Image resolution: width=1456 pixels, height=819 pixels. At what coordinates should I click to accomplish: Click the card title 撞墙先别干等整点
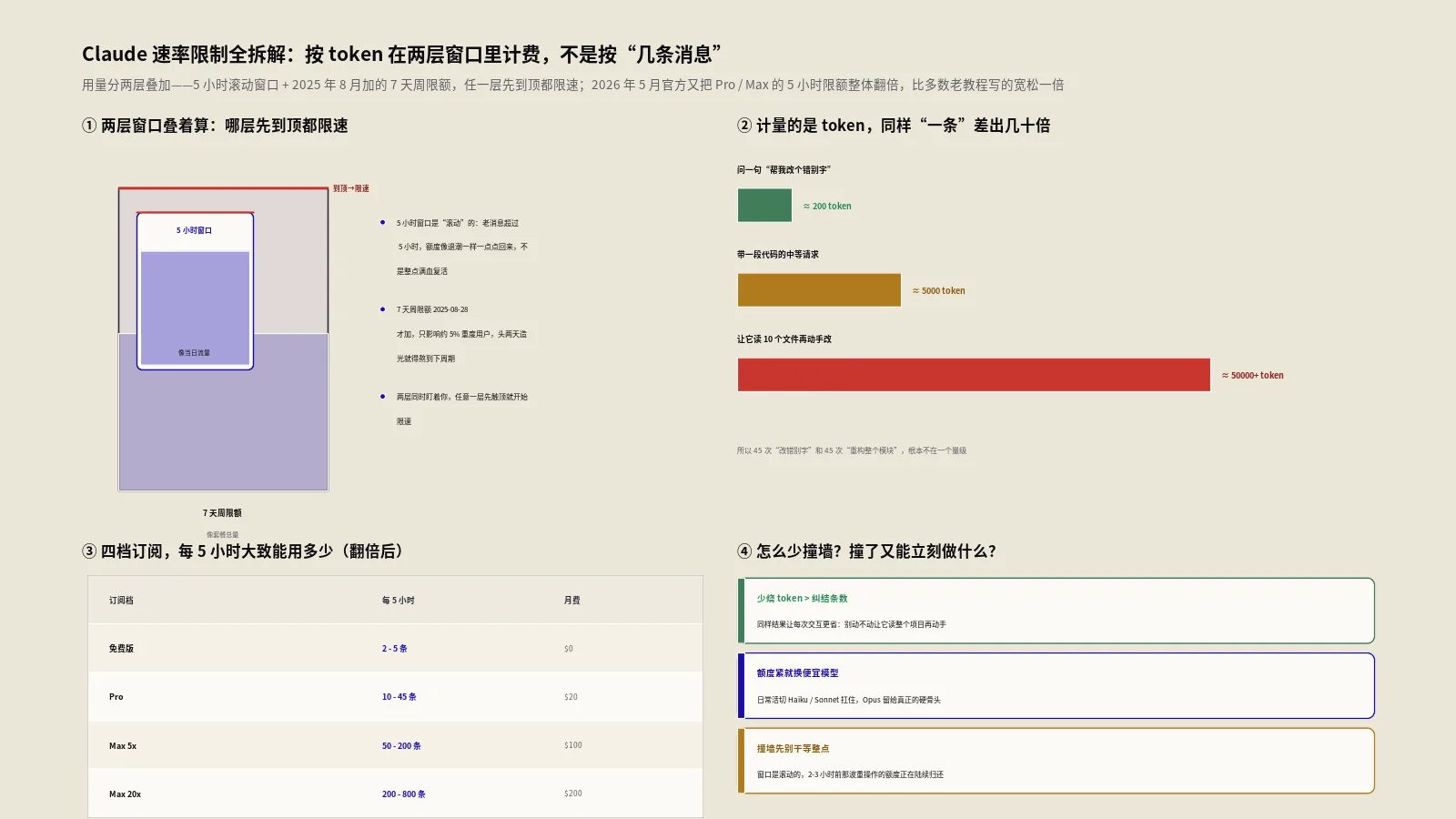coord(793,749)
